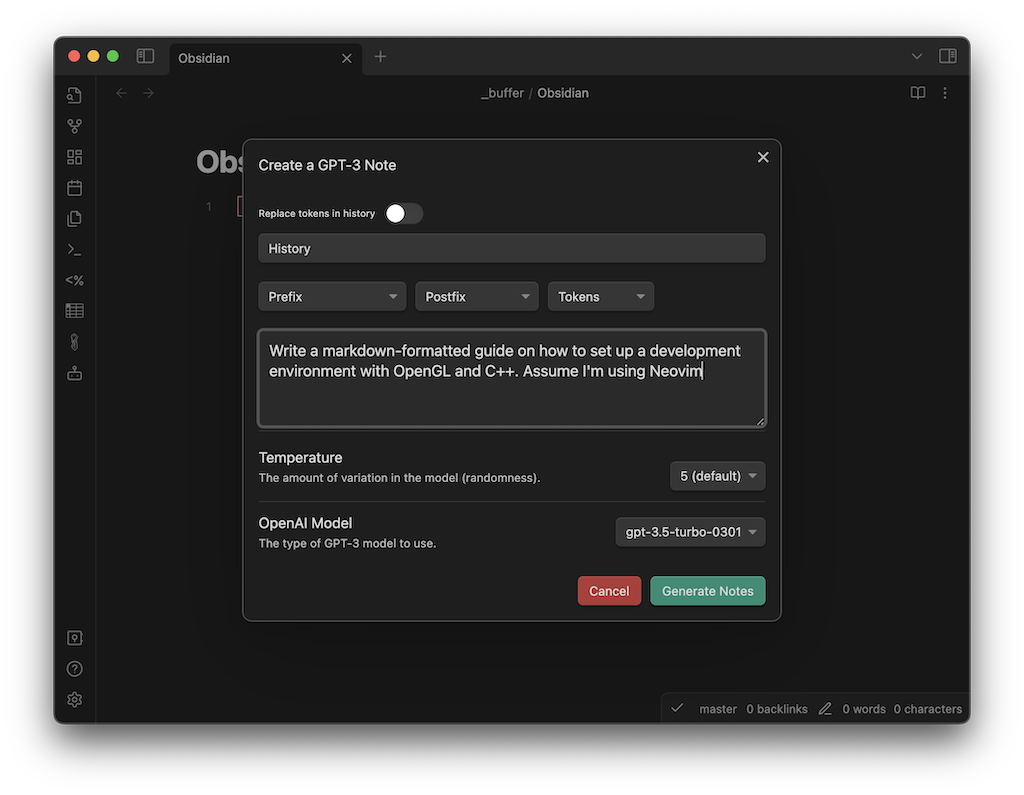Open the note's more options menu

945,93
